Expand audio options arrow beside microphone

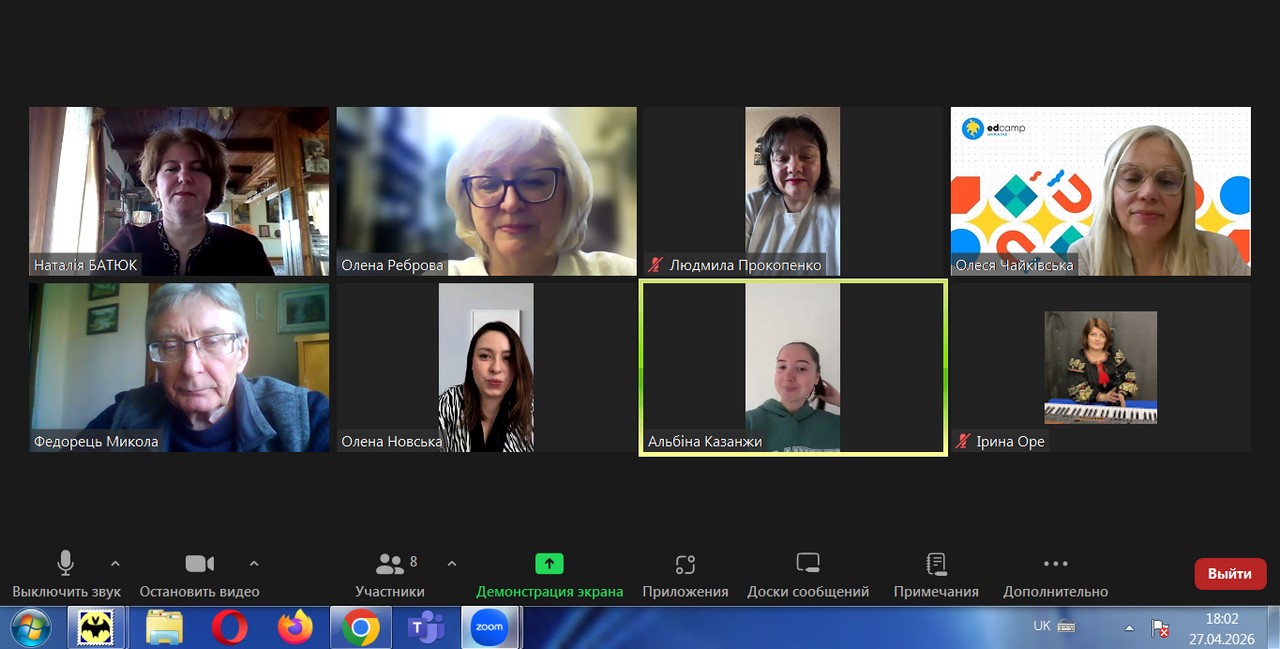(115, 564)
